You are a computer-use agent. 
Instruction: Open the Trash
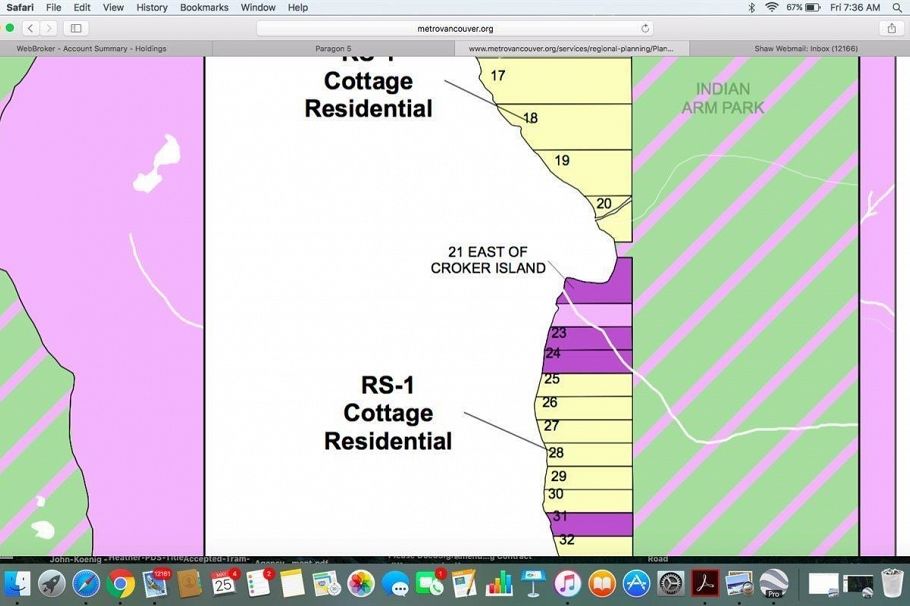(x=890, y=583)
